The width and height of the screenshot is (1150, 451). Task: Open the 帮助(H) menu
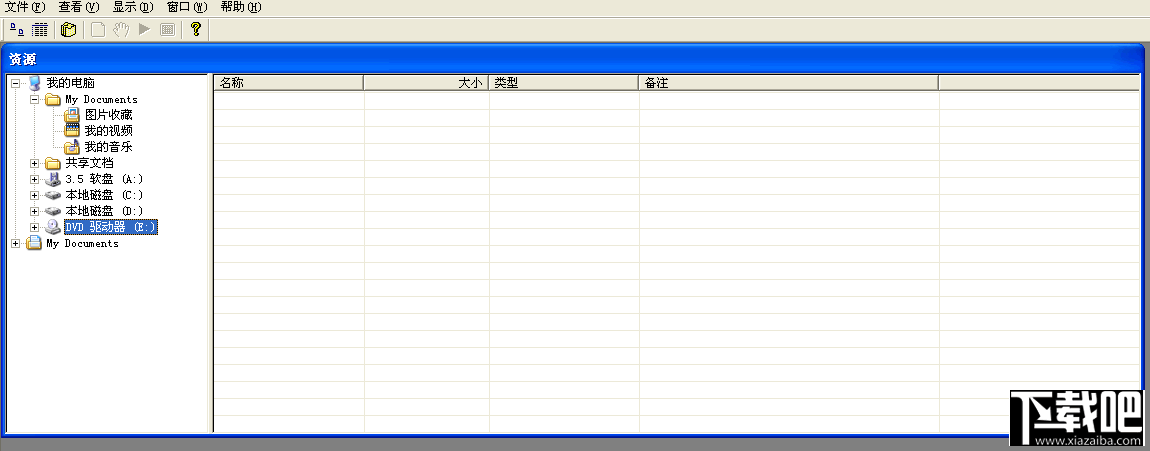click(x=241, y=7)
